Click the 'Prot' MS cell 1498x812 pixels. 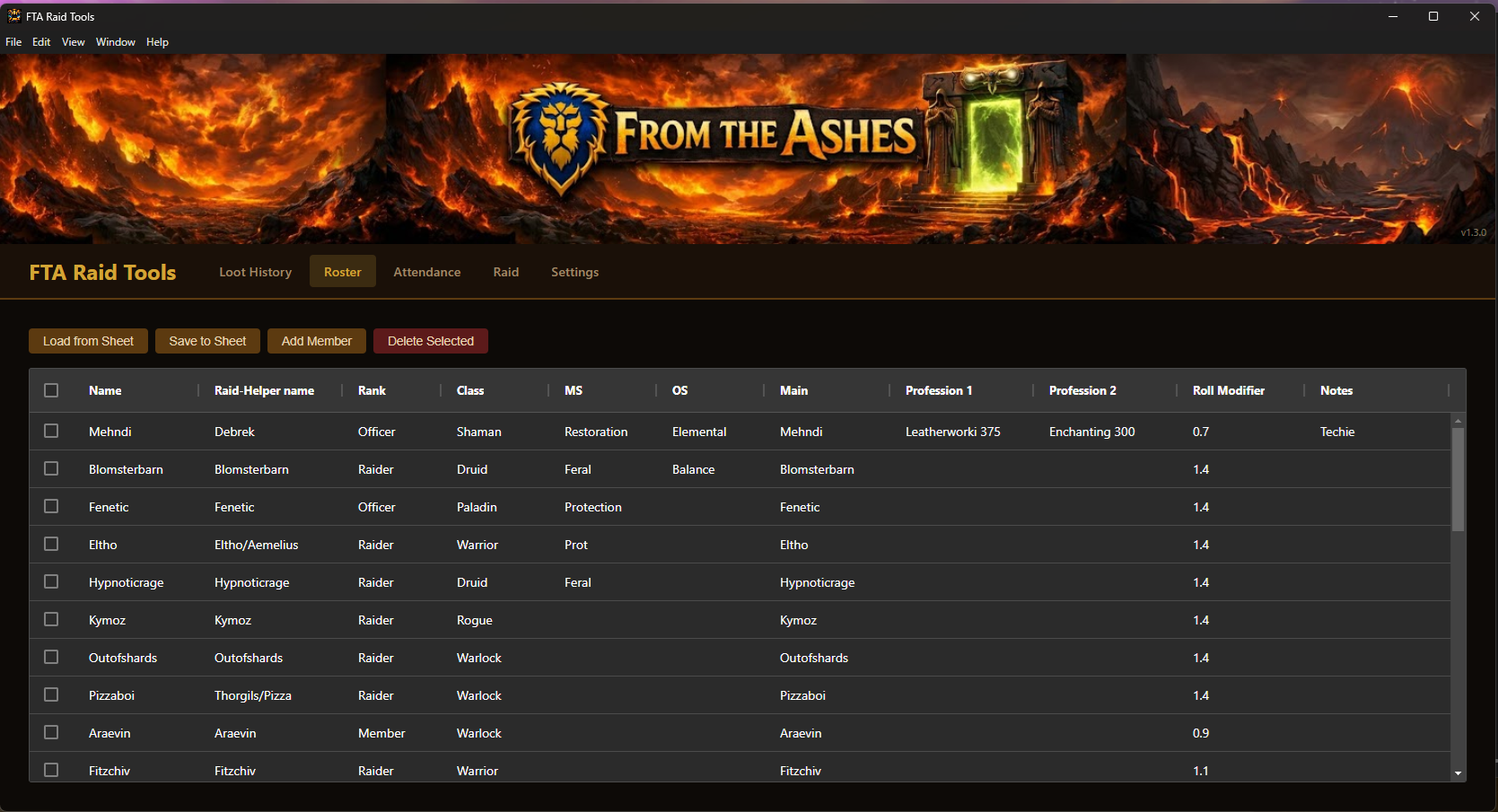tap(576, 545)
